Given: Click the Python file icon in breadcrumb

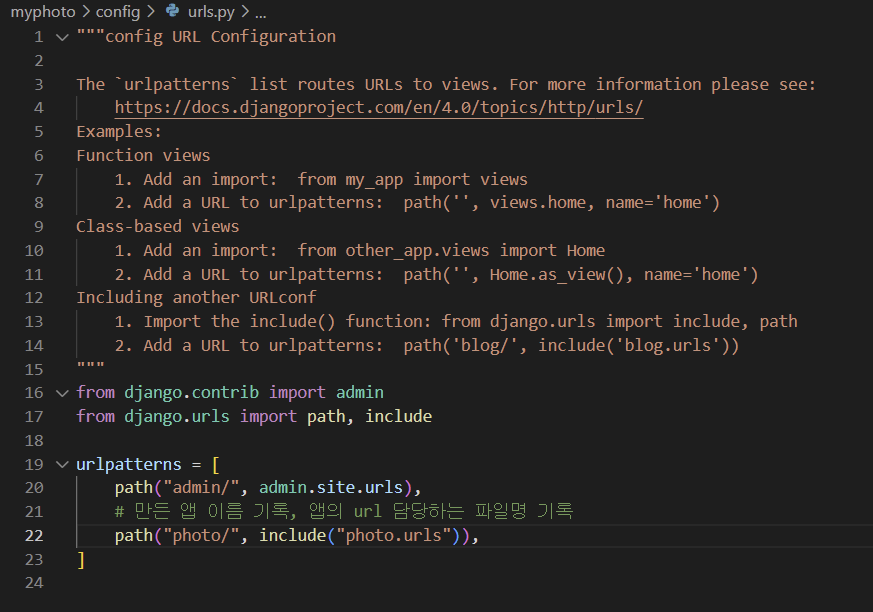Looking at the screenshot, I should [x=173, y=11].
